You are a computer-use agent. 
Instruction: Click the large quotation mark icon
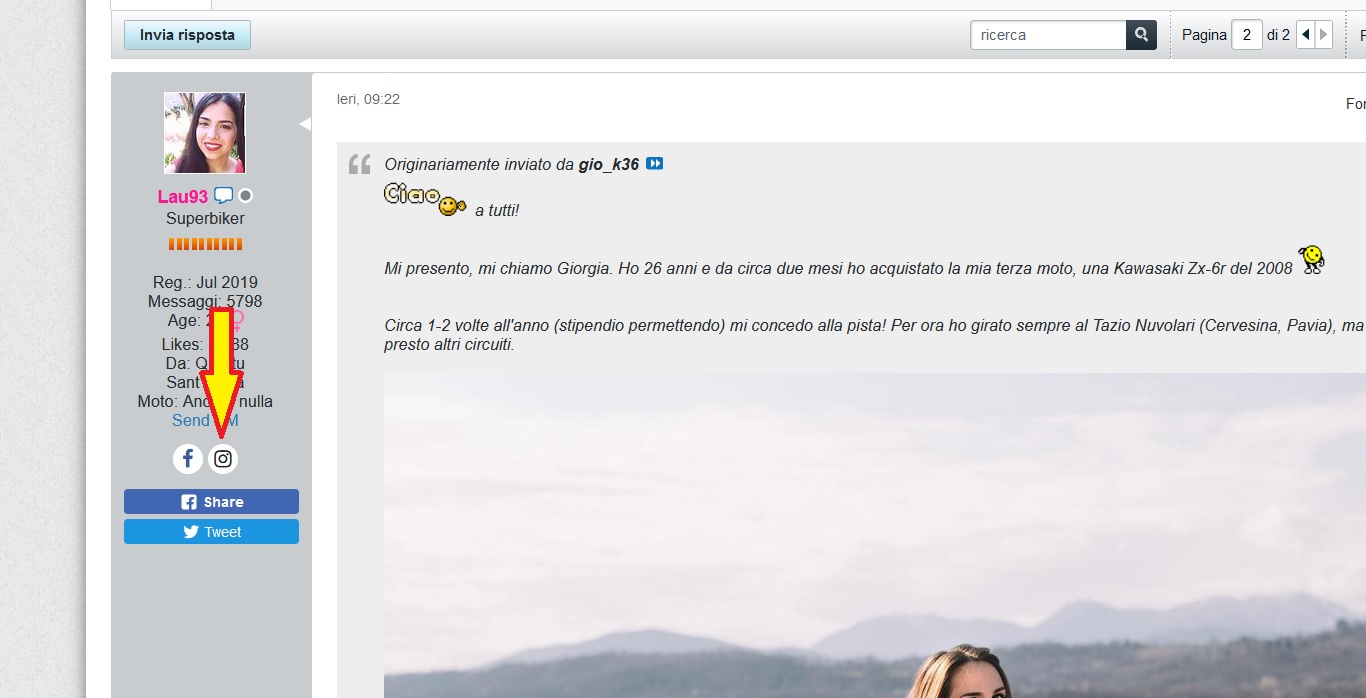point(359,165)
